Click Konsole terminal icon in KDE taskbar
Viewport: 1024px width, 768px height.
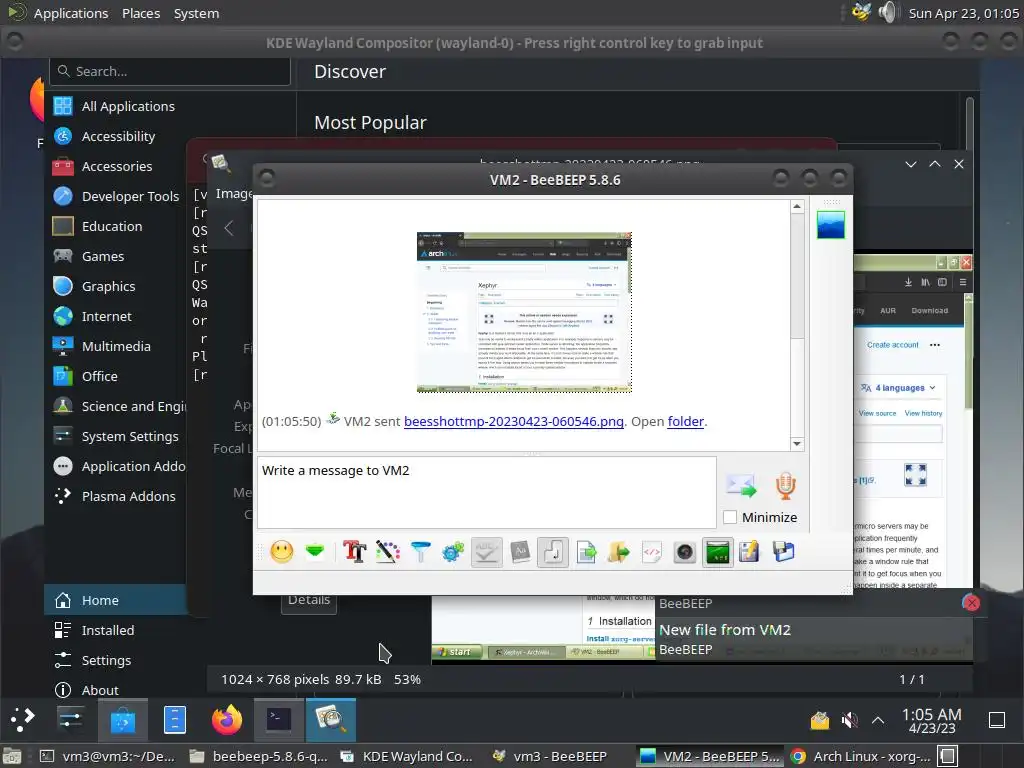point(279,720)
